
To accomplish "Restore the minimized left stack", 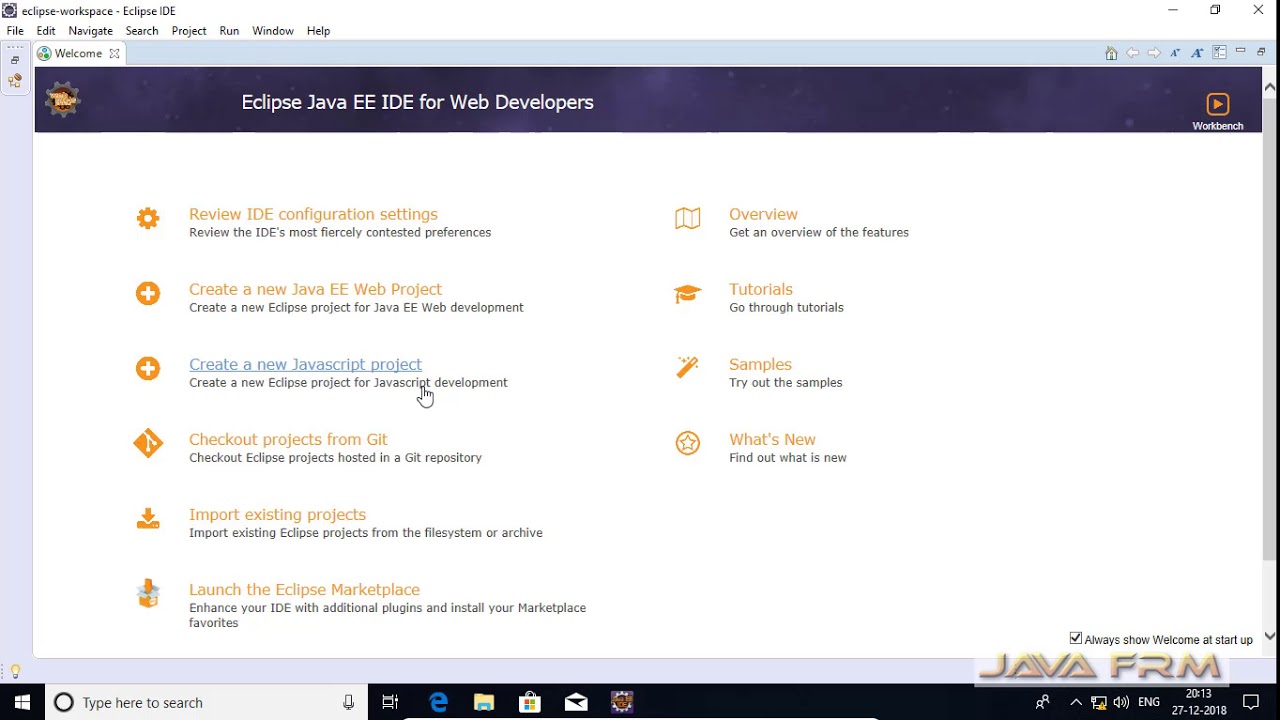I will coord(15,60).
